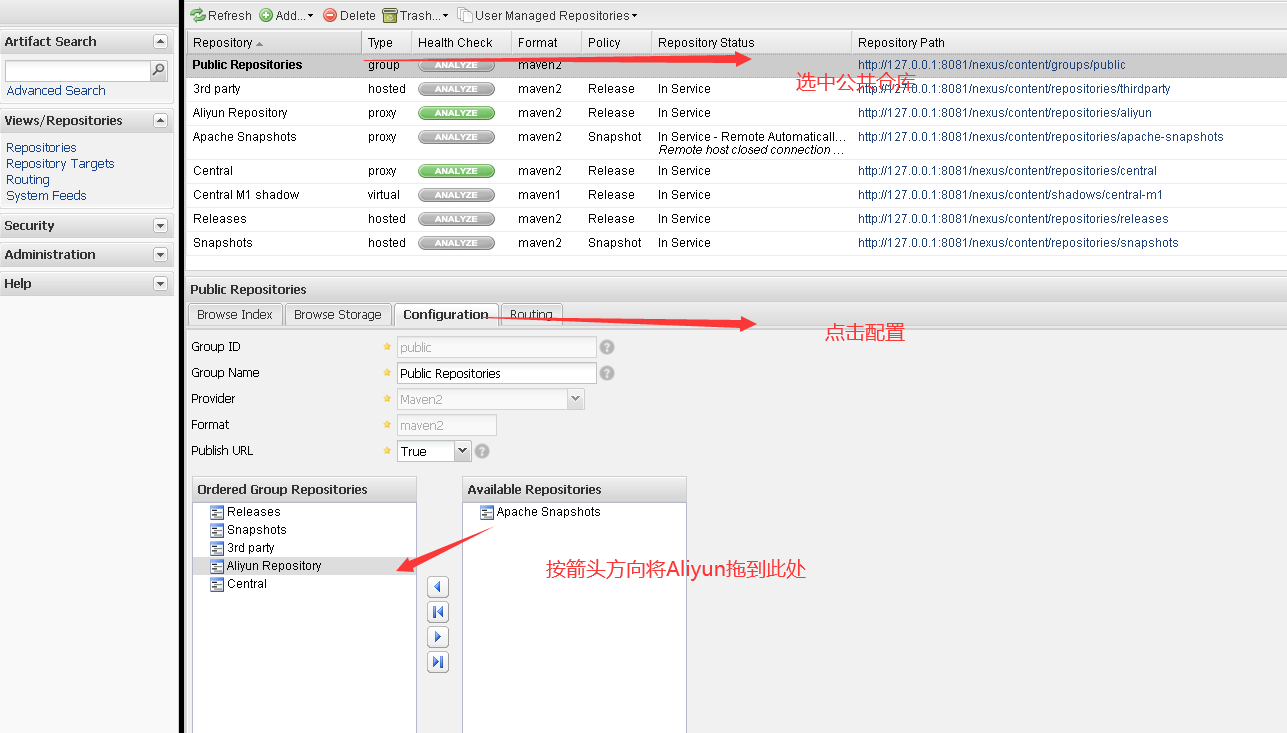Expand the Security panel

pos(160,226)
